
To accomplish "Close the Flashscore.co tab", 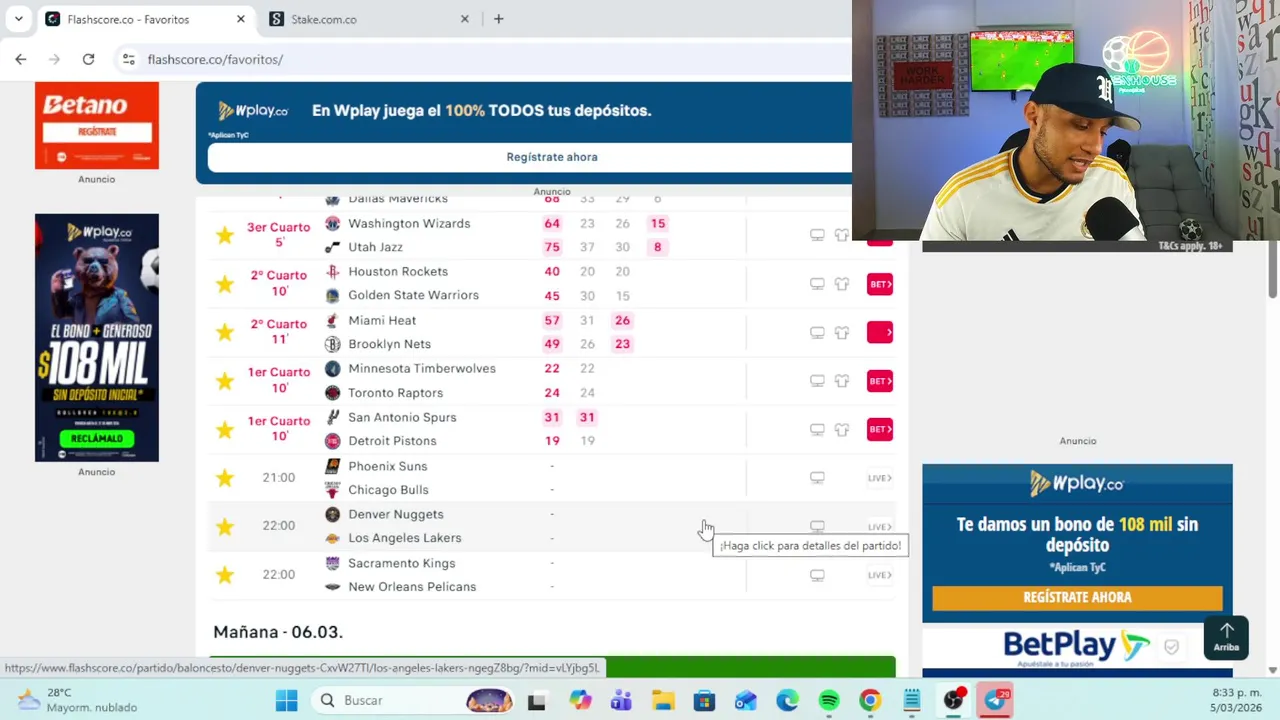I will [241, 19].
